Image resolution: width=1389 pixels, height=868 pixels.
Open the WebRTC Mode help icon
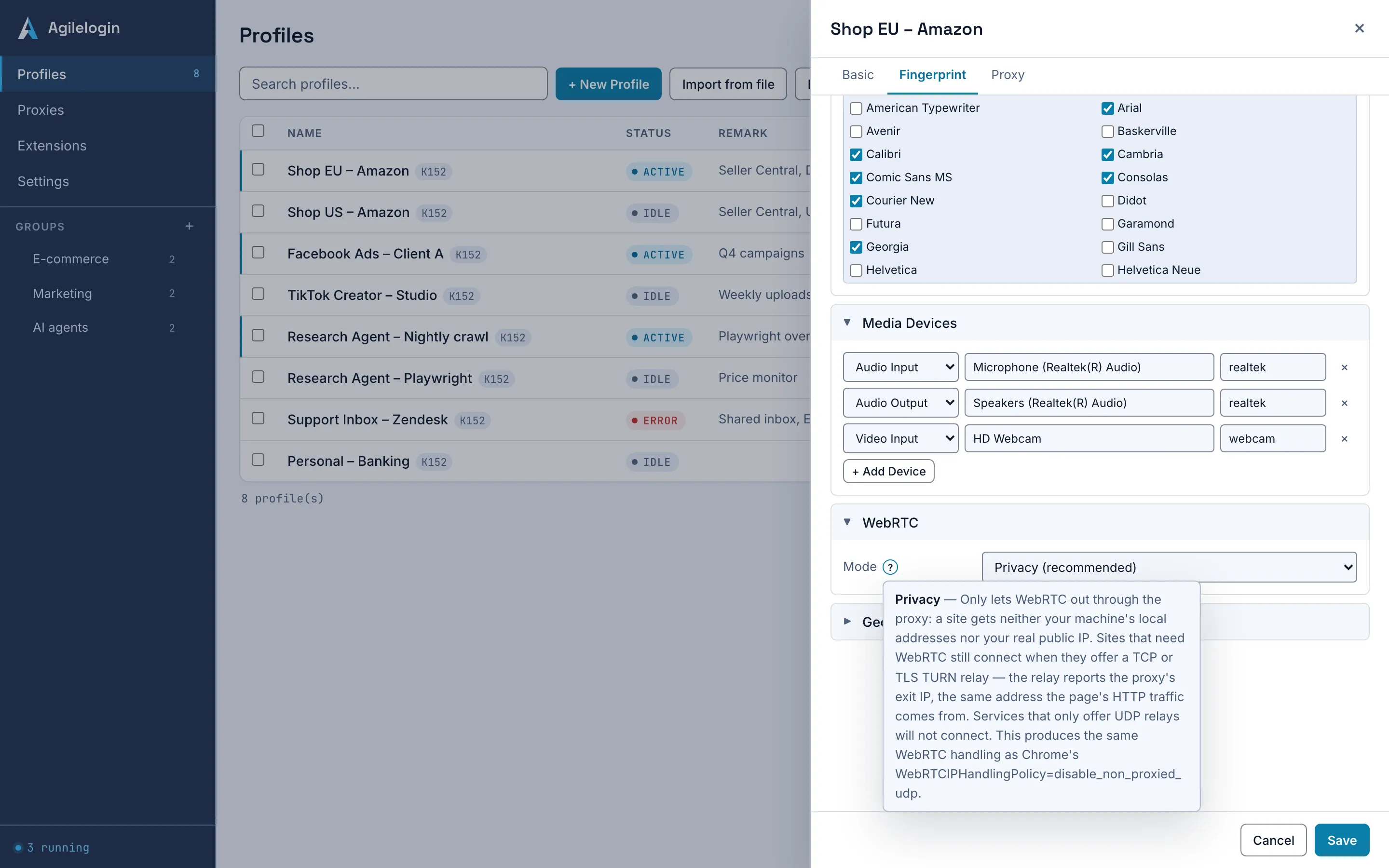point(890,567)
